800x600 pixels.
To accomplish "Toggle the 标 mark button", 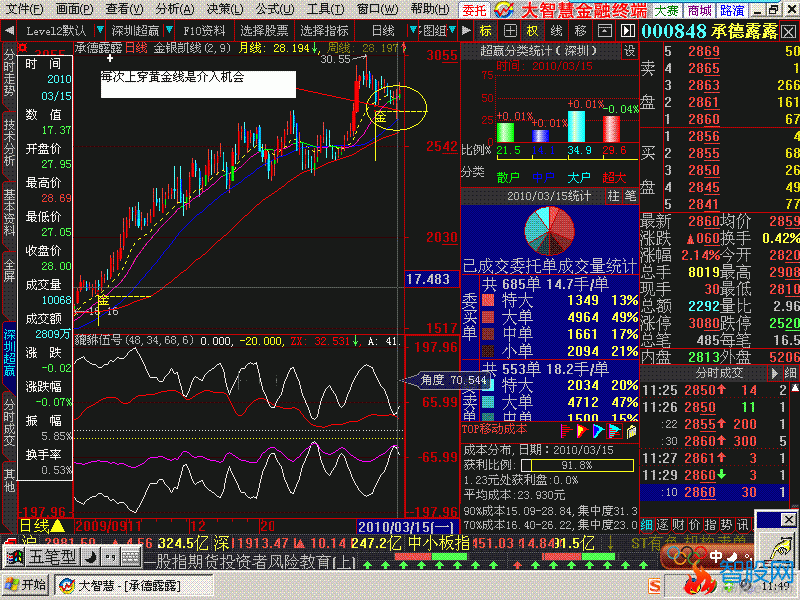I will click(x=485, y=31).
